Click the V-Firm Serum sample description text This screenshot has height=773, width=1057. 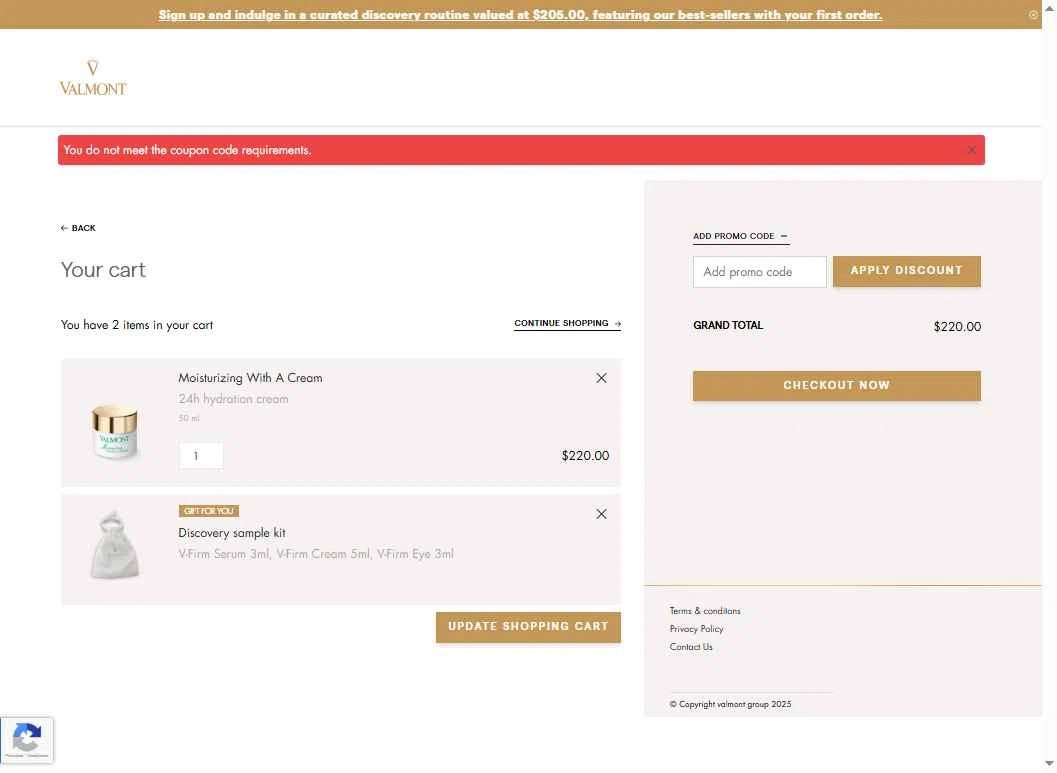pos(316,554)
